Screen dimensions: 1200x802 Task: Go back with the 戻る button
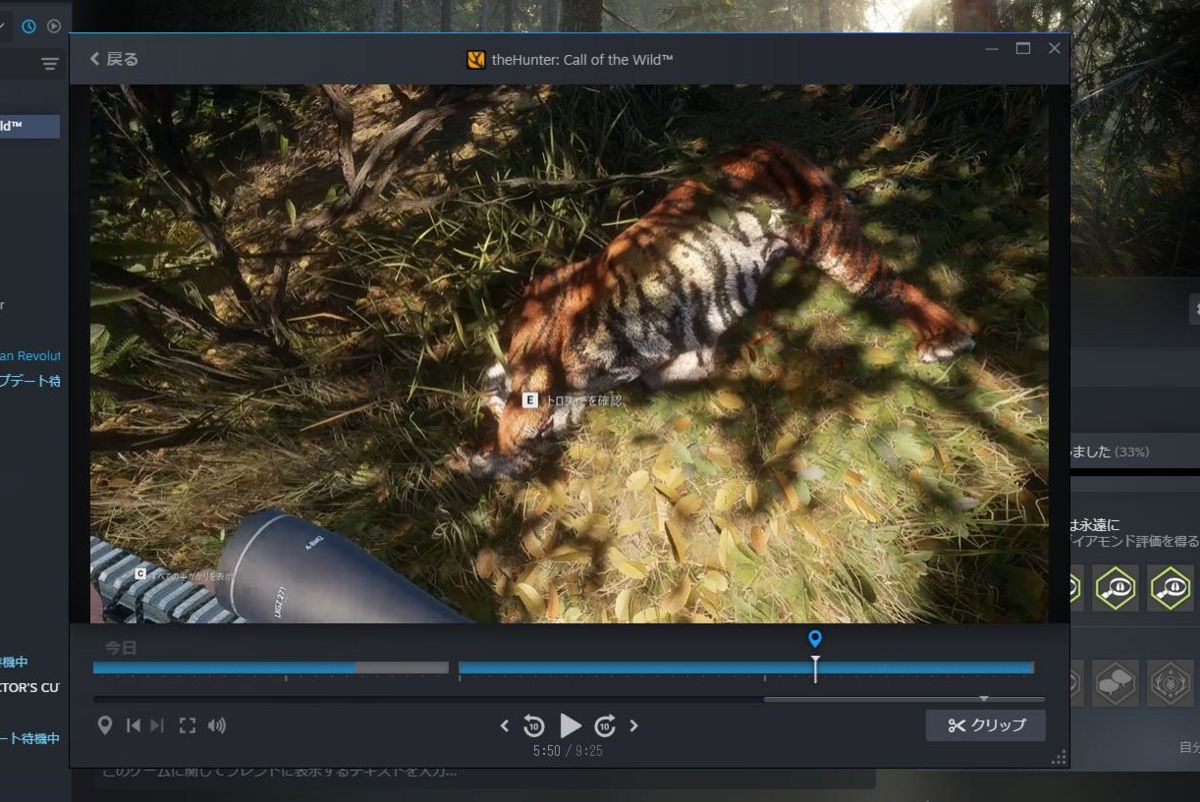[114, 59]
